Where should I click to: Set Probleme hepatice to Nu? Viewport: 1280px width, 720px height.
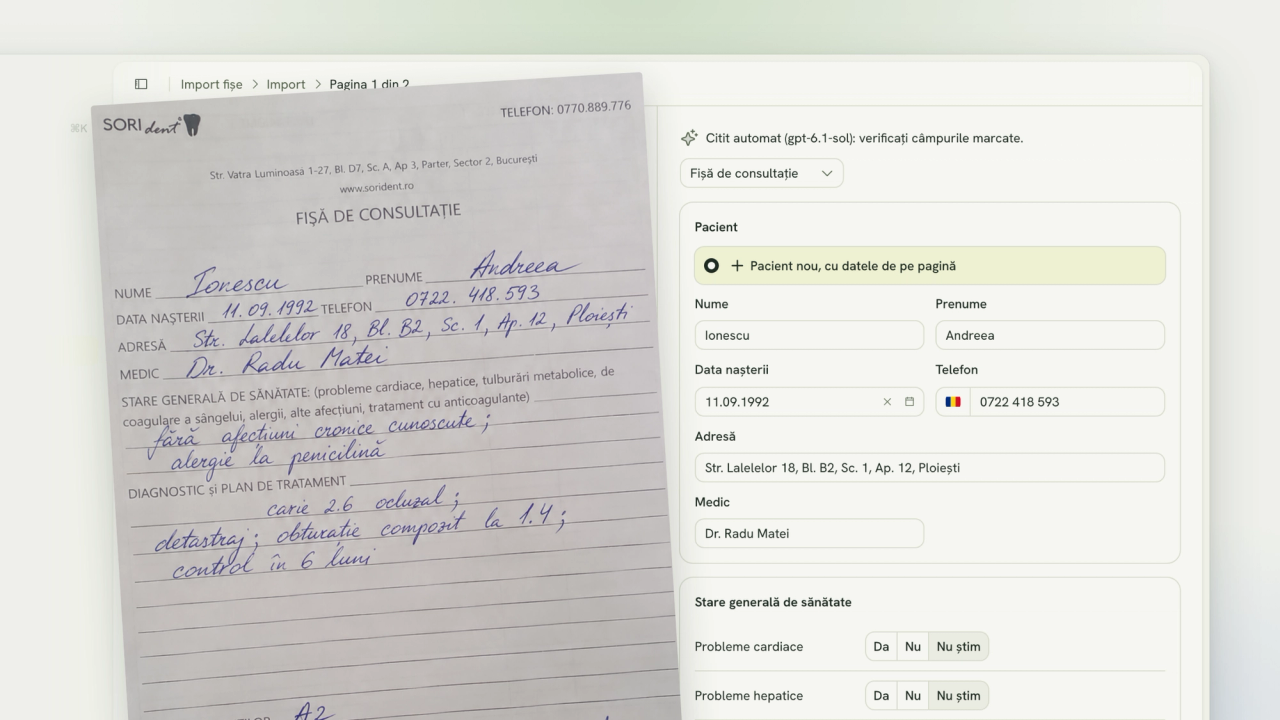pos(913,696)
